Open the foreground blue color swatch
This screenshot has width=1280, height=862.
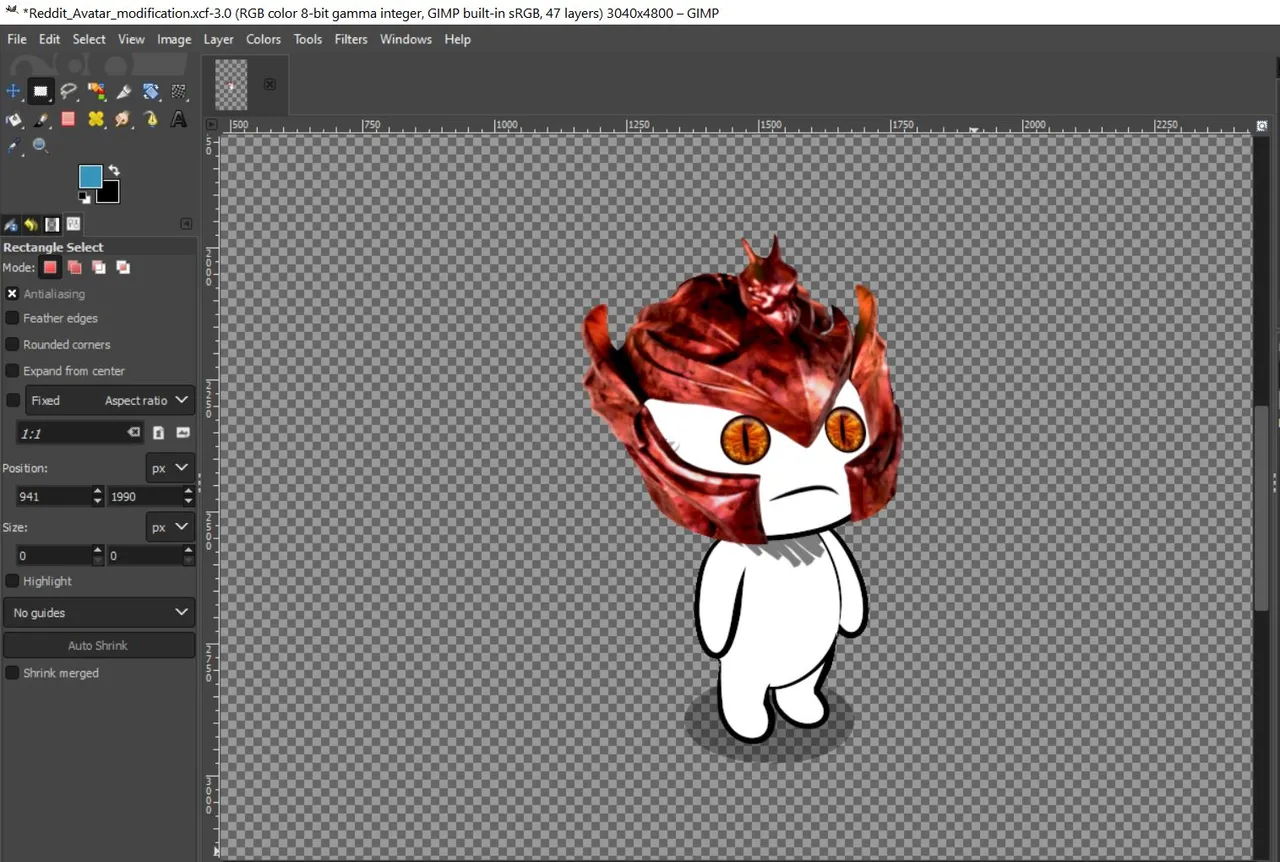click(x=90, y=177)
